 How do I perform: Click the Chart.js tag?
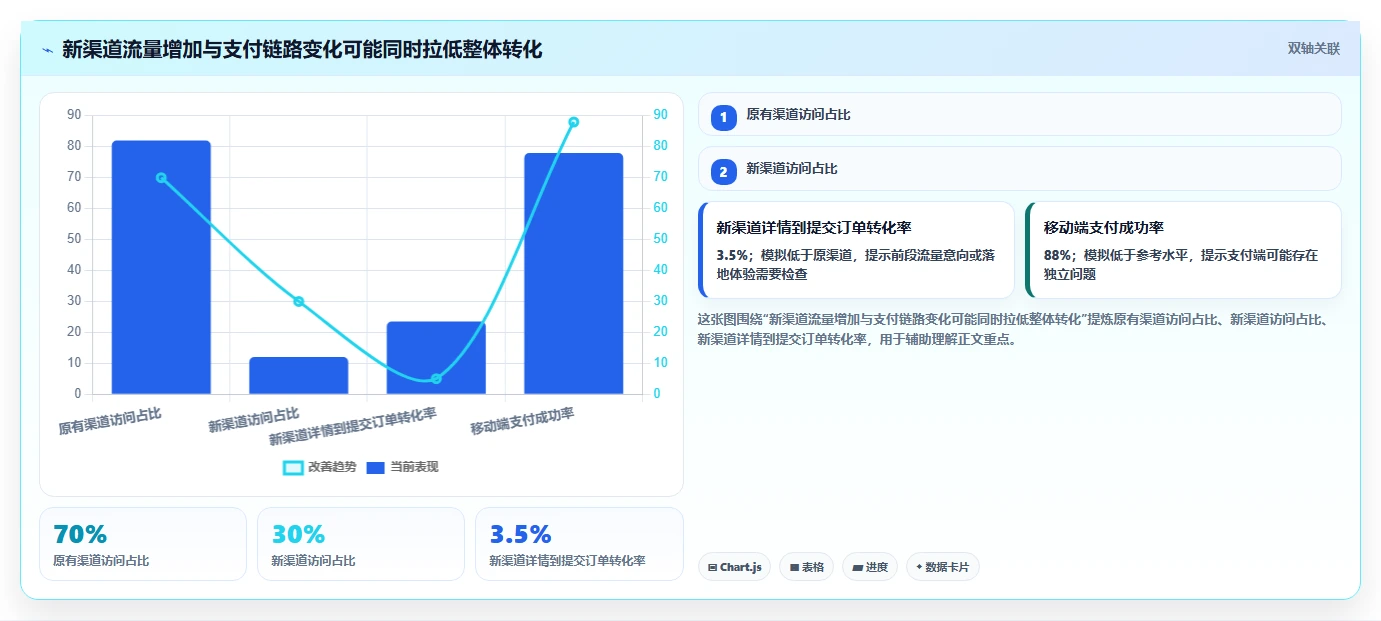[x=734, y=567]
